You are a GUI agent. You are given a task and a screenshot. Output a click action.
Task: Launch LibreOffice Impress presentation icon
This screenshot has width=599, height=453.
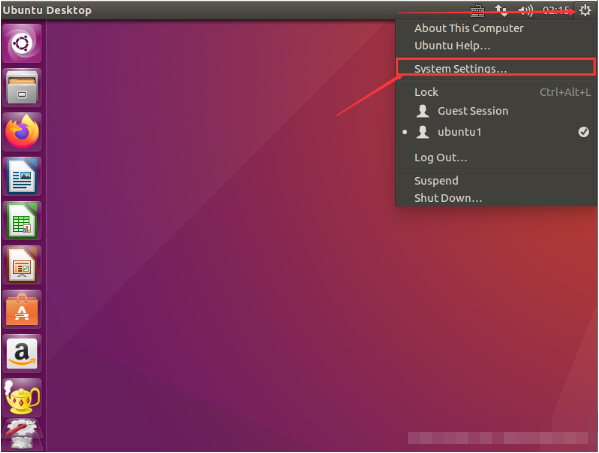coord(22,265)
